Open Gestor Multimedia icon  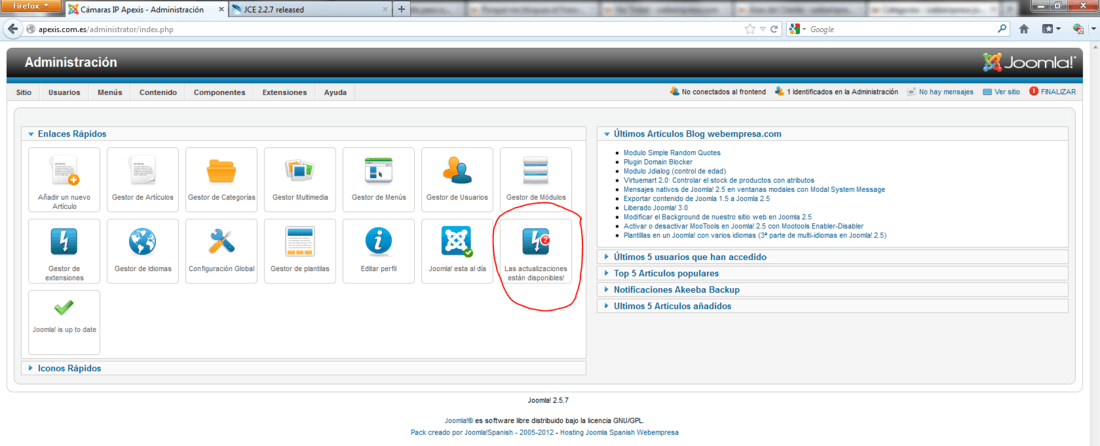coord(300,179)
